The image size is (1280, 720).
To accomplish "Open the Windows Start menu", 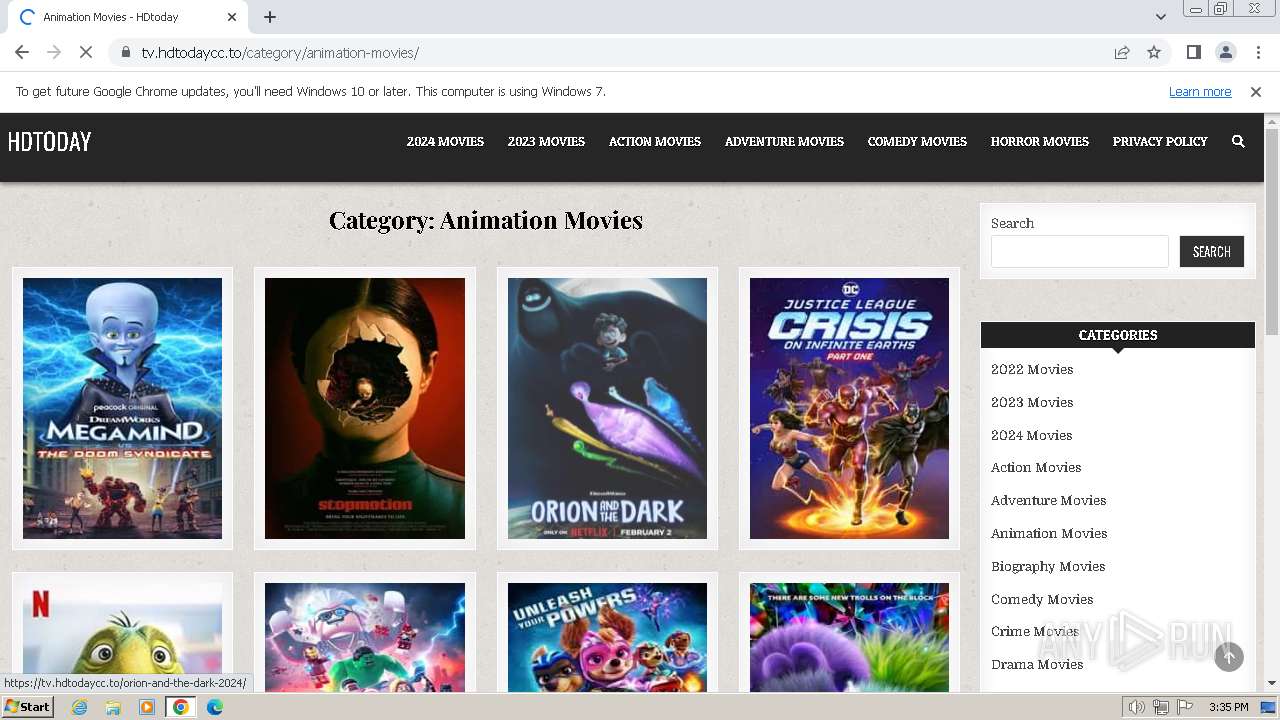I will (27, 706).
